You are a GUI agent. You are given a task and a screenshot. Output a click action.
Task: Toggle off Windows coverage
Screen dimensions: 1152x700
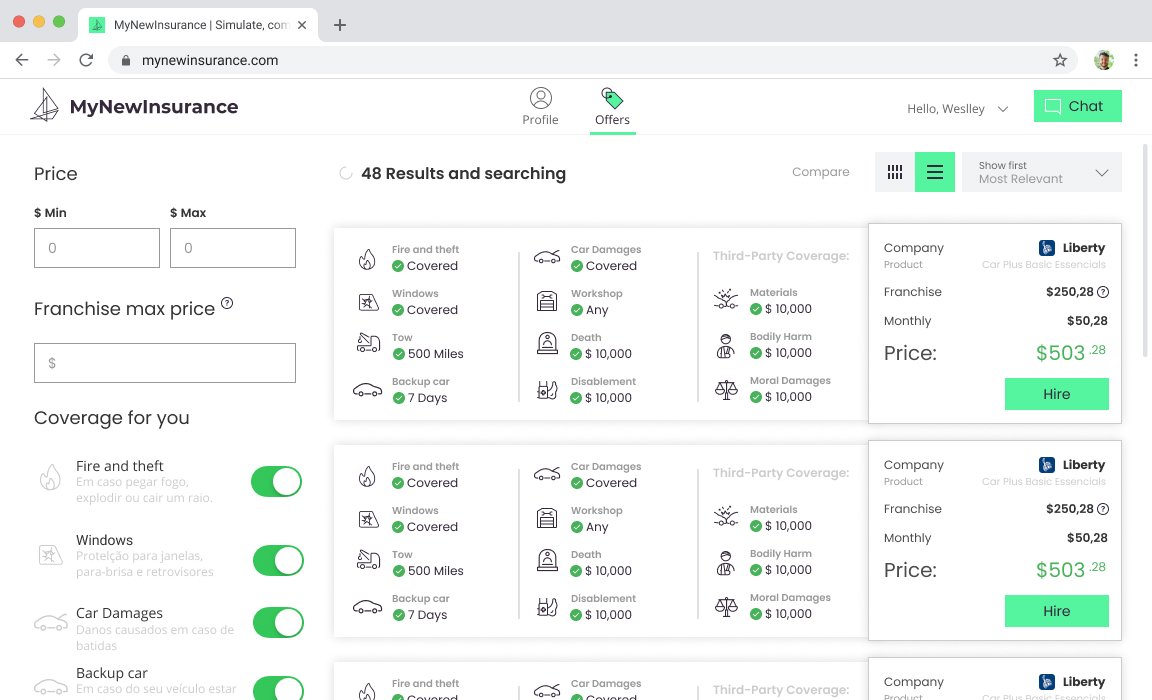(277, 560)
